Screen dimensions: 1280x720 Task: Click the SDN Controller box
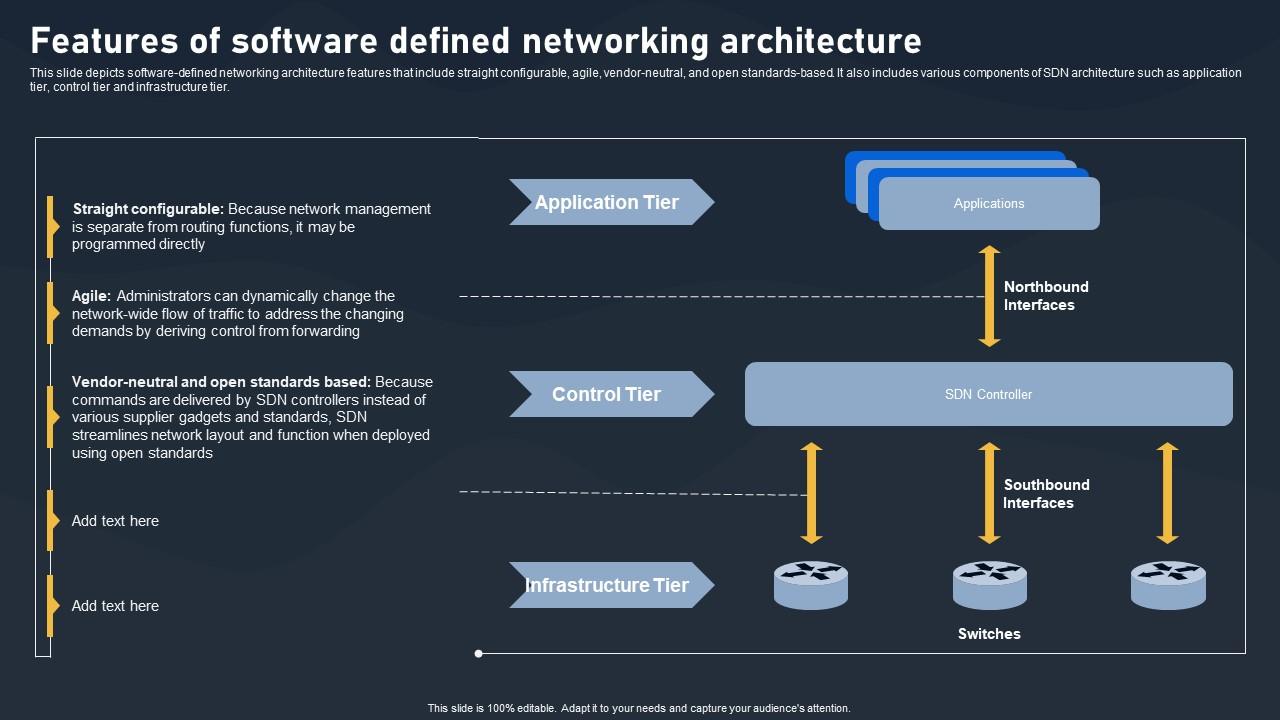pos(989,394)
